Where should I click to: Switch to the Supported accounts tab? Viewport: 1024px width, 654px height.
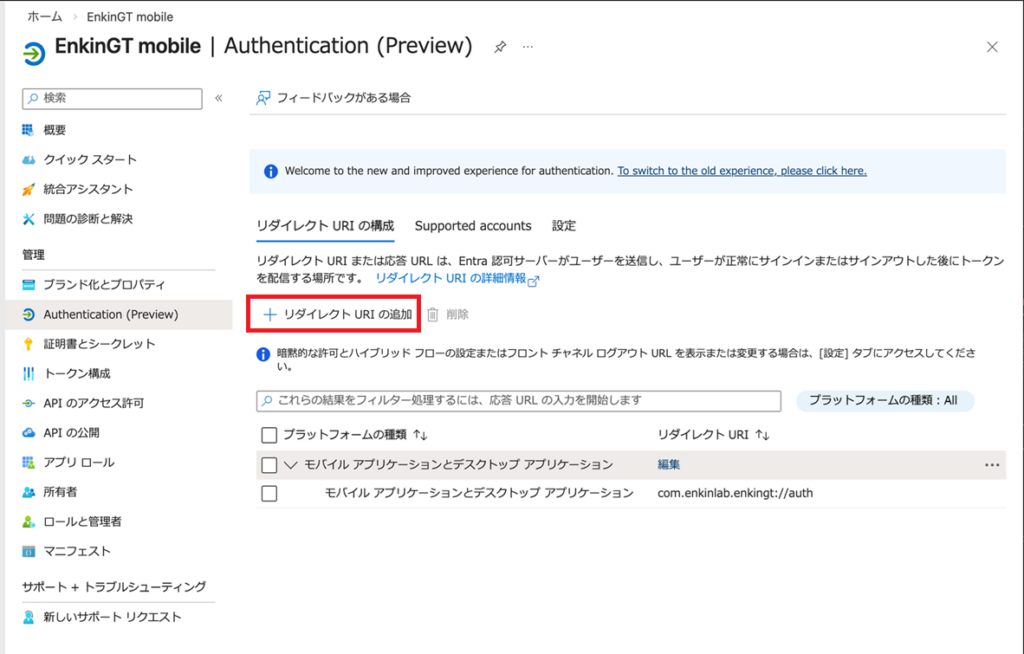(x=473, y=226)
